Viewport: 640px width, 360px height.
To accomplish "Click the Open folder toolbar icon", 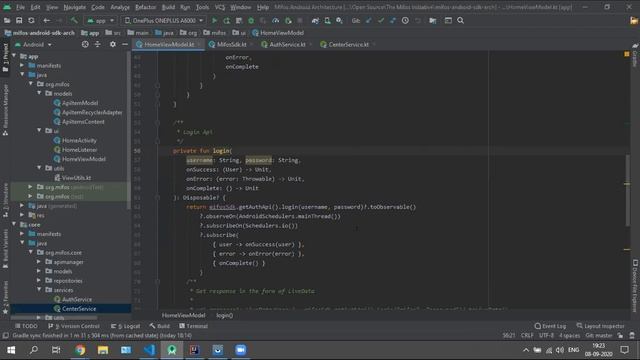I will [7, 20].
